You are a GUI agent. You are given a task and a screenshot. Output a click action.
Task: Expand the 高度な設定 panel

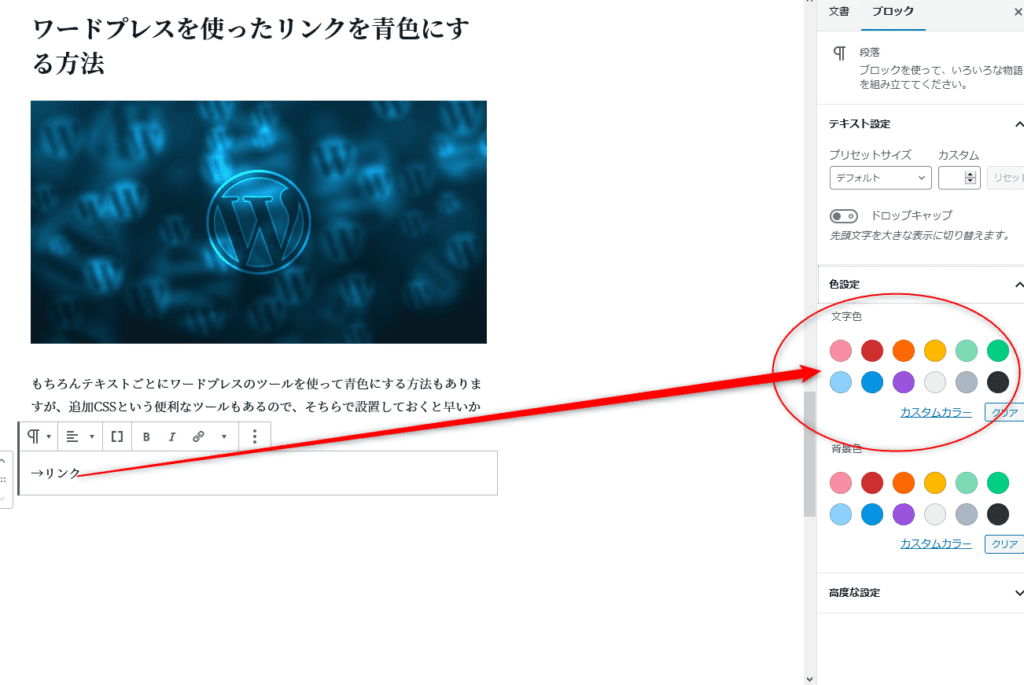click(921, 592)
